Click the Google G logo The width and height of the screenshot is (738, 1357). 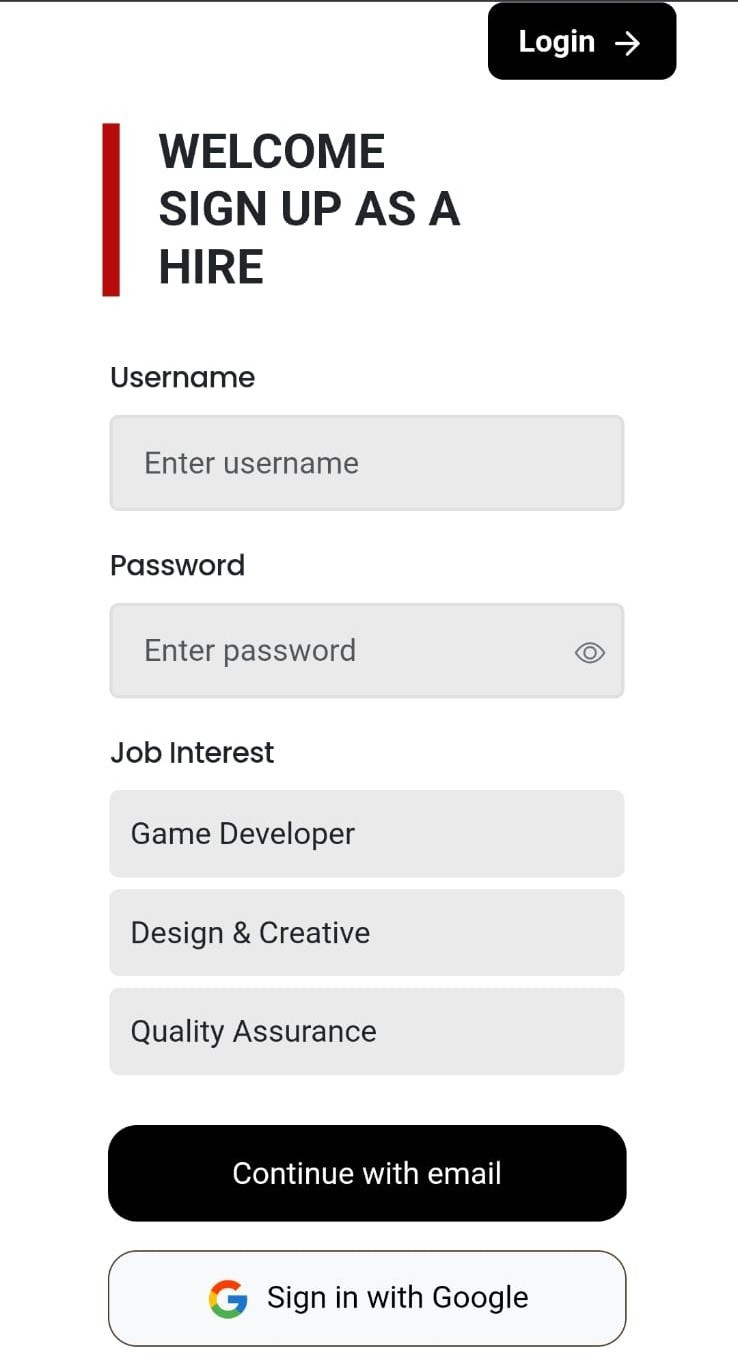tap(228, 1298)
